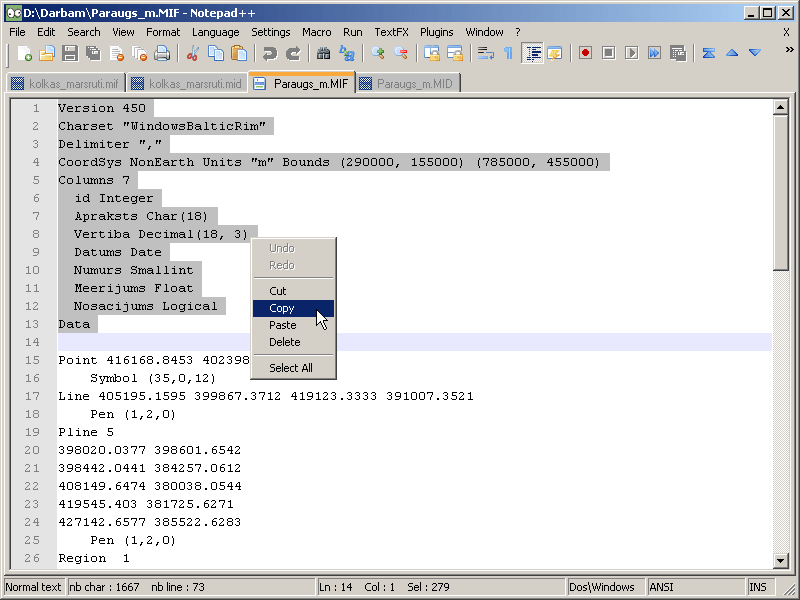Toggle the indent guide toolbar icon
The height and width of the screenshot is (600, 800).
532,53
